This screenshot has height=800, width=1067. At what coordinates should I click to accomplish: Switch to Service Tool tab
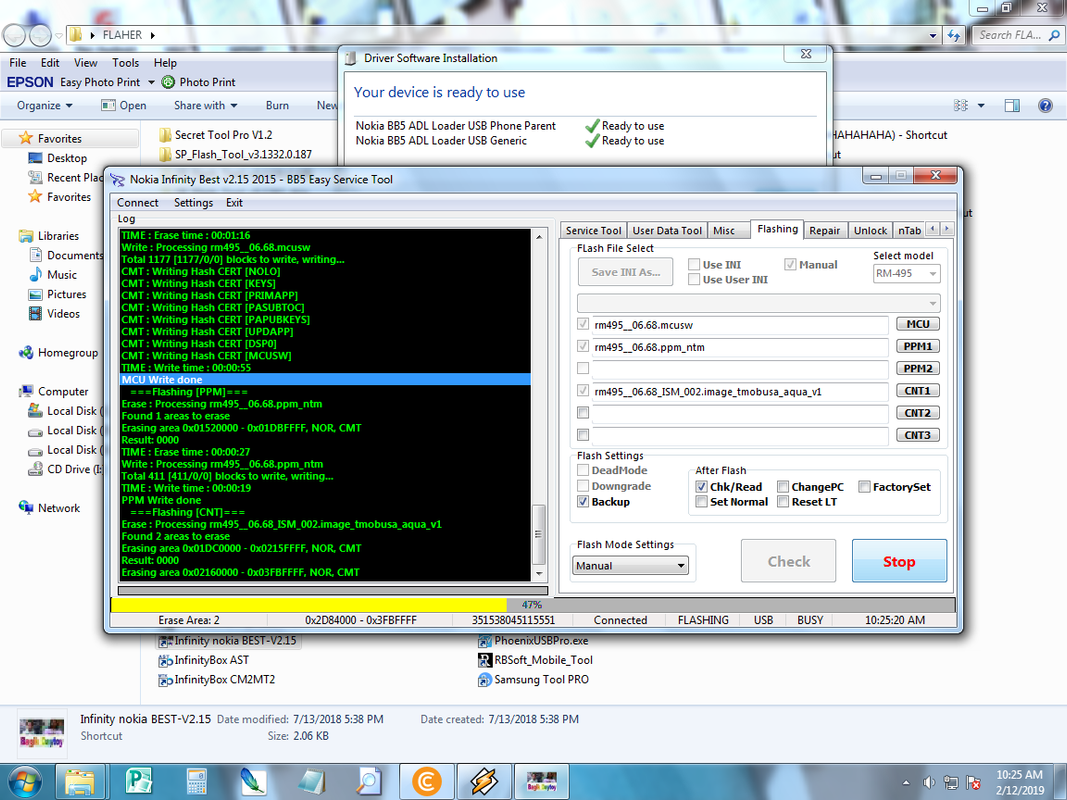(593, 231)
